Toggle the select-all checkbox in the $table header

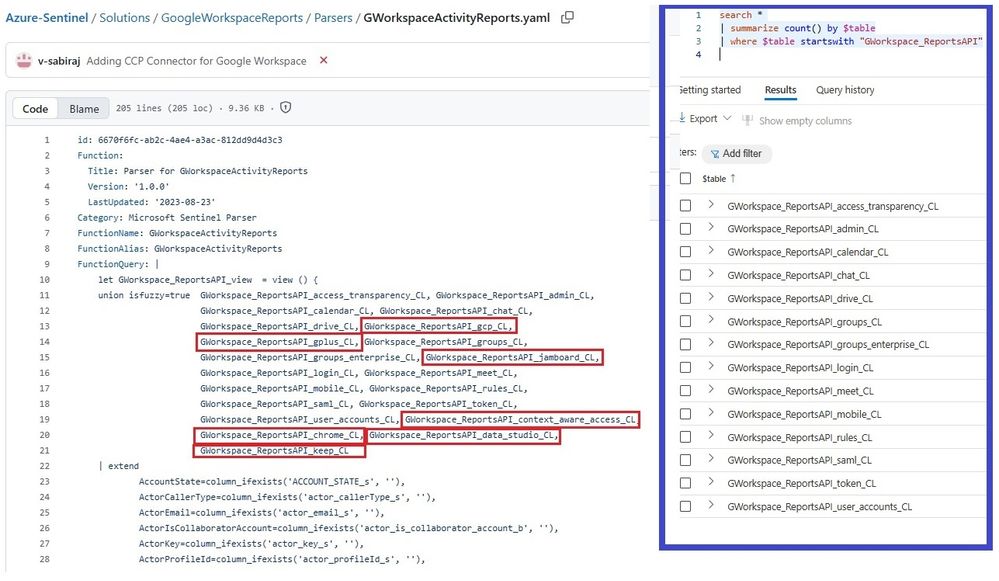tap(686, 178)
